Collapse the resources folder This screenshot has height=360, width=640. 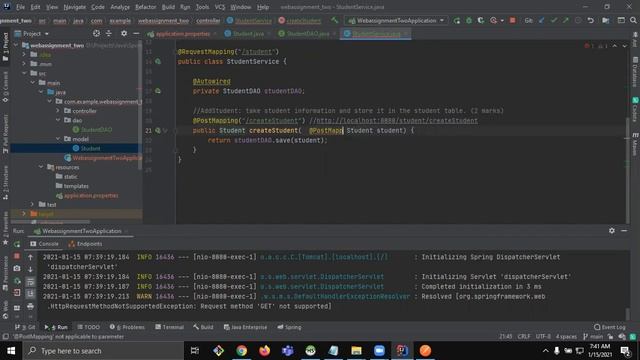(41, 167)
